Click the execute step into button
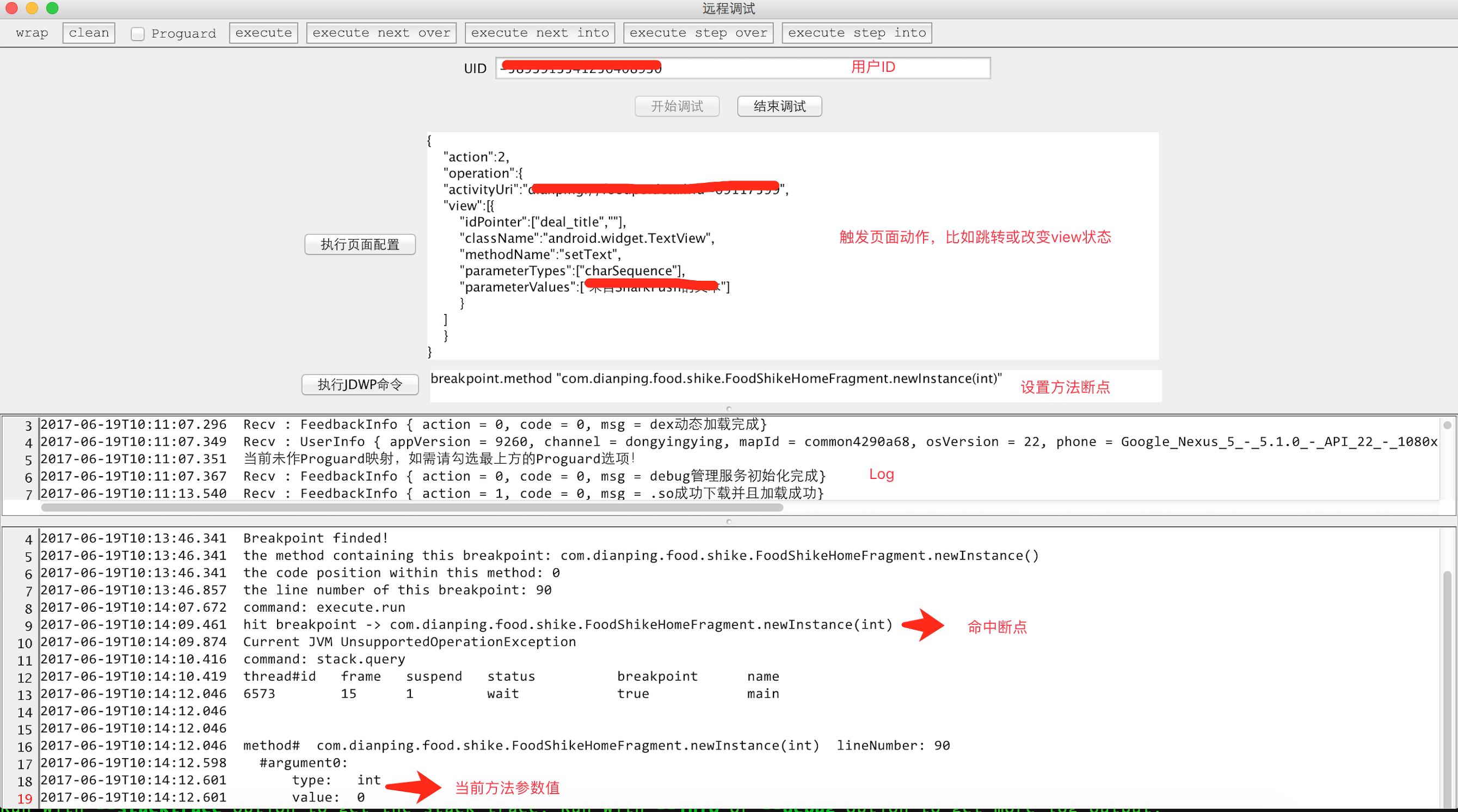The width and height of the screenshot is (1458, 812). (857, 32)
